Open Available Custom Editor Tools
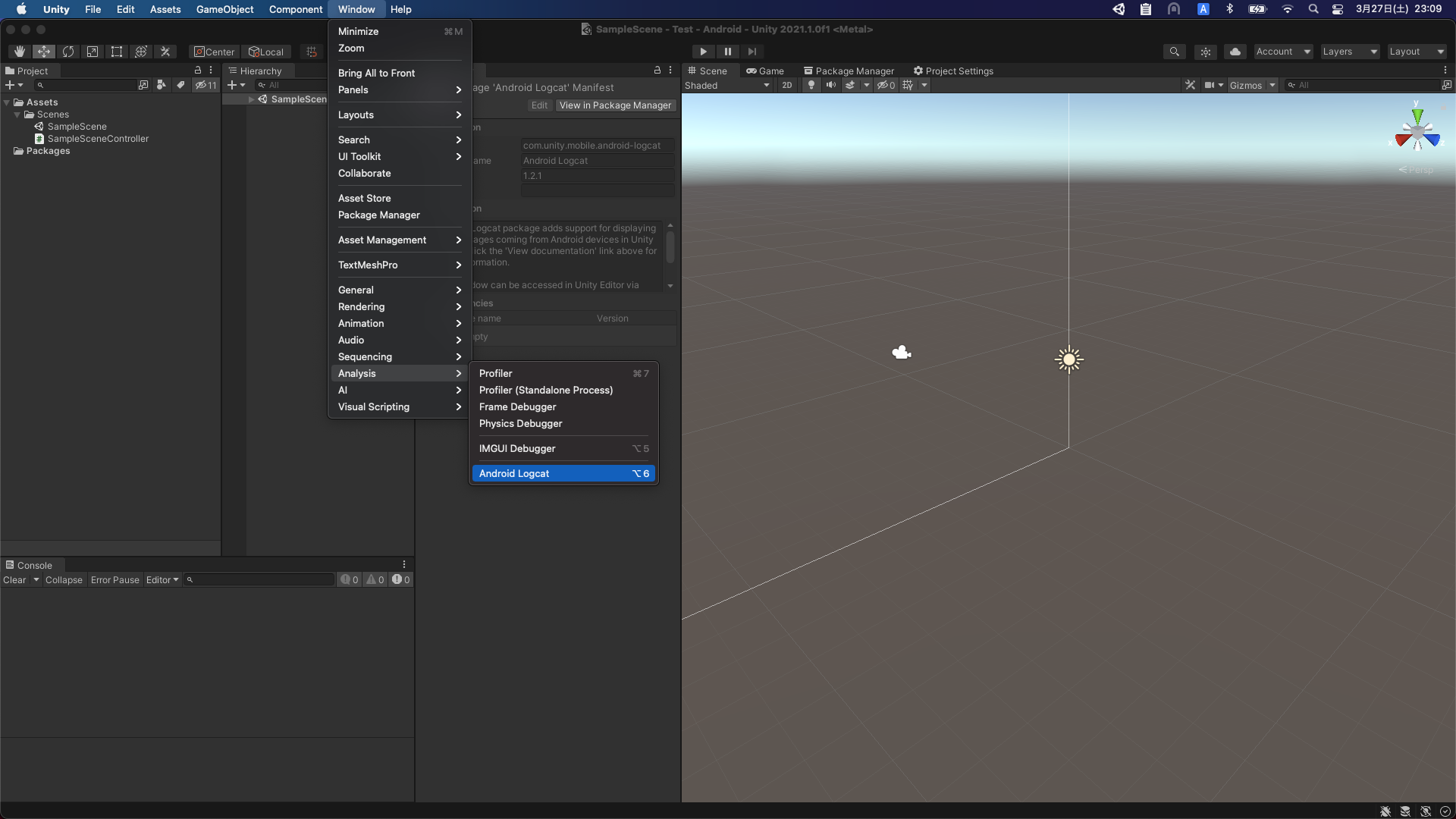This screenshot has width=1456, height=819. (165, 52)
